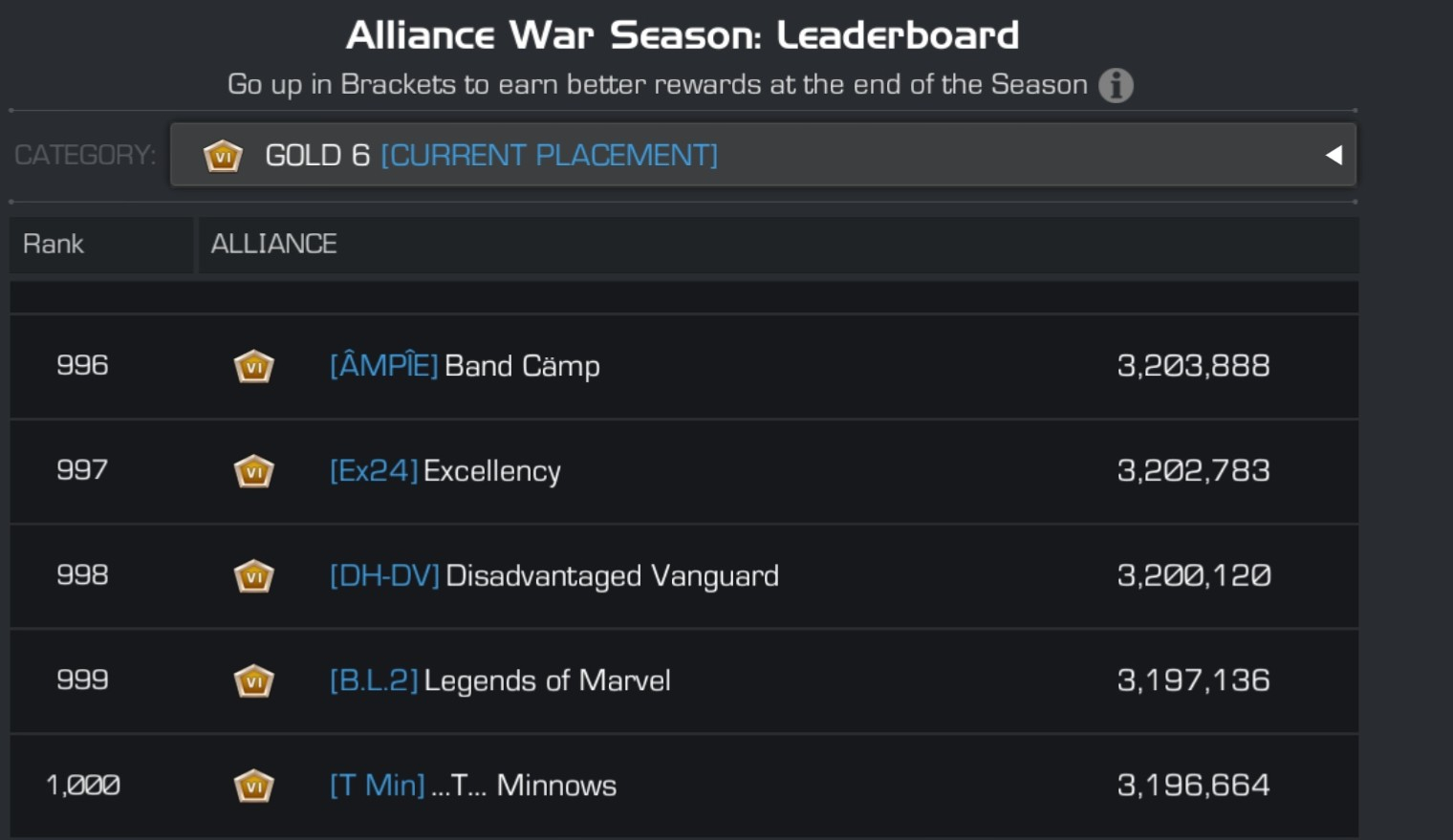
Task: Click the tier badge for Disadvantaged Vanguard
Action: pos(253,576)
